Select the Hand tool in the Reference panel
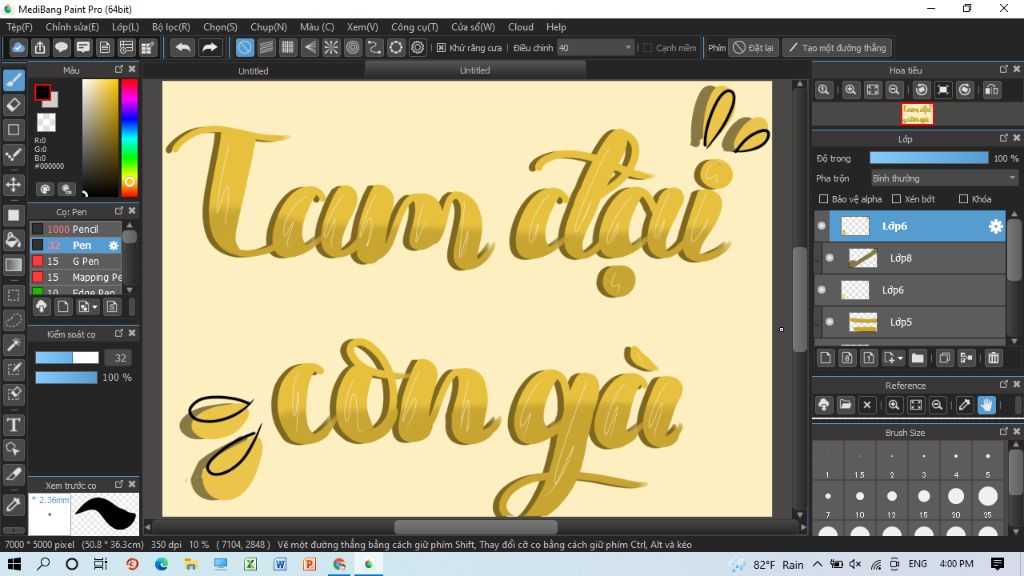The height and width of the screenshot is (576, 1024). (x=987, y=404)
